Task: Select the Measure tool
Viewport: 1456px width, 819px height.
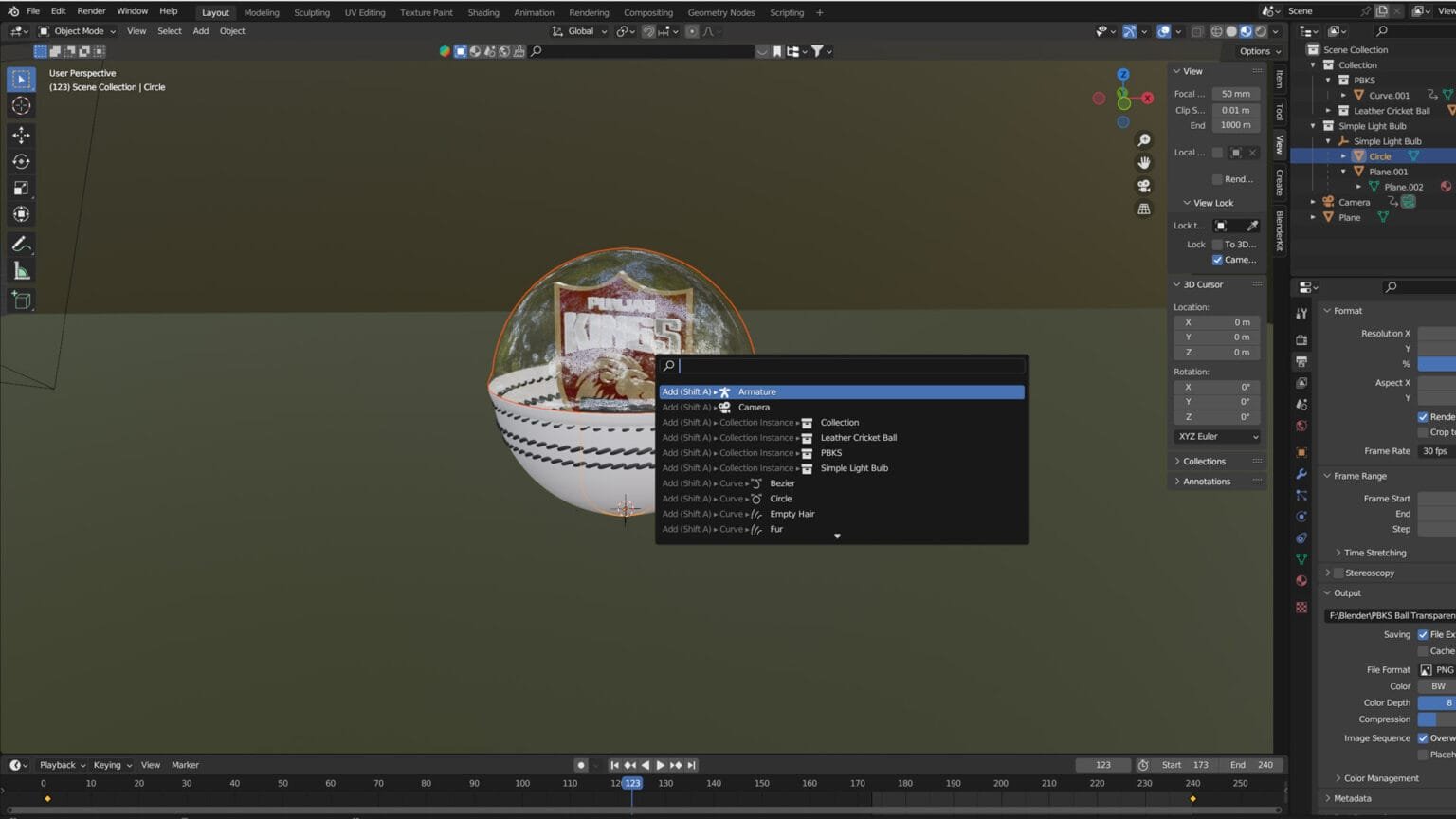Action: tap(21, 270)
